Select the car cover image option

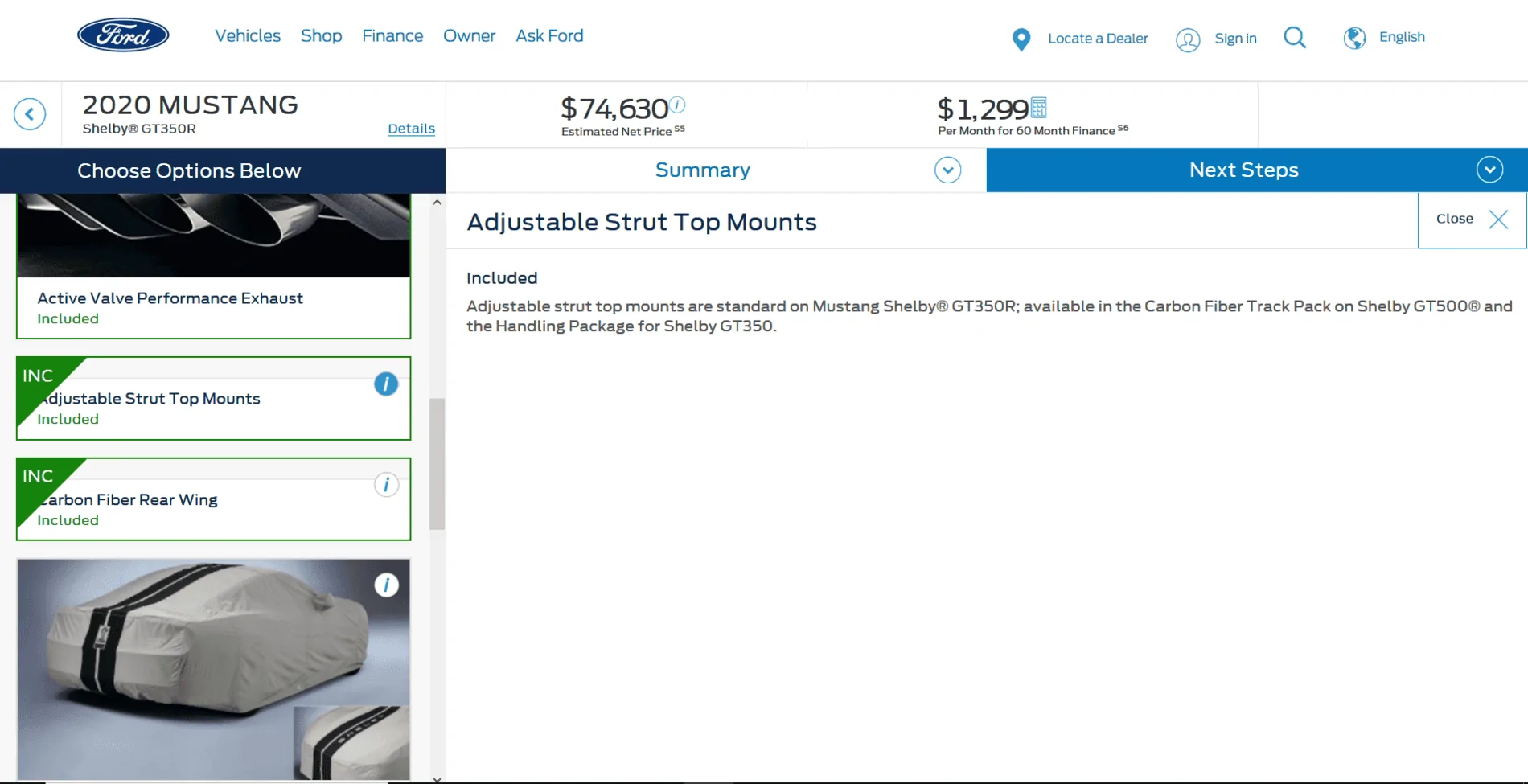[214, 669]
